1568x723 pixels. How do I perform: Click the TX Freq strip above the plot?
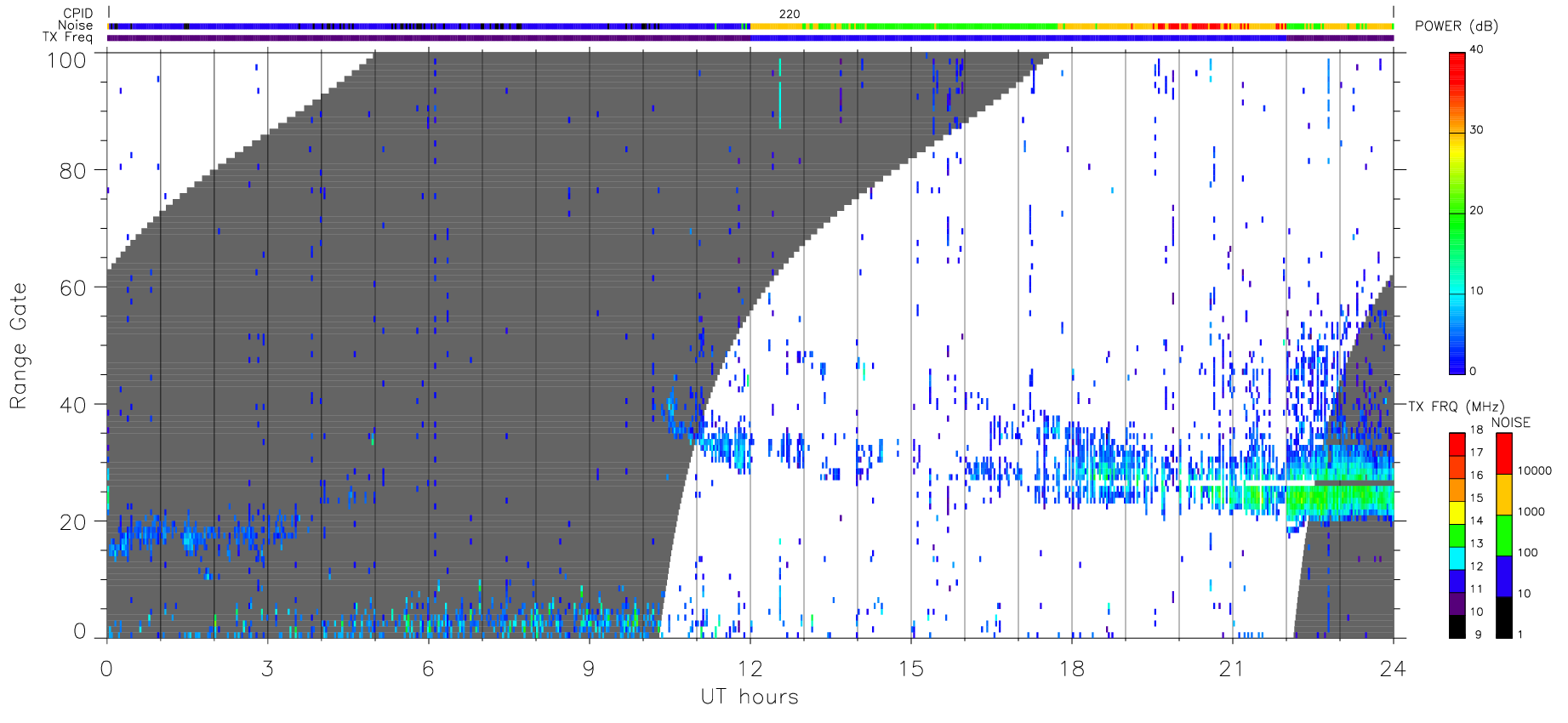(750, 37)
